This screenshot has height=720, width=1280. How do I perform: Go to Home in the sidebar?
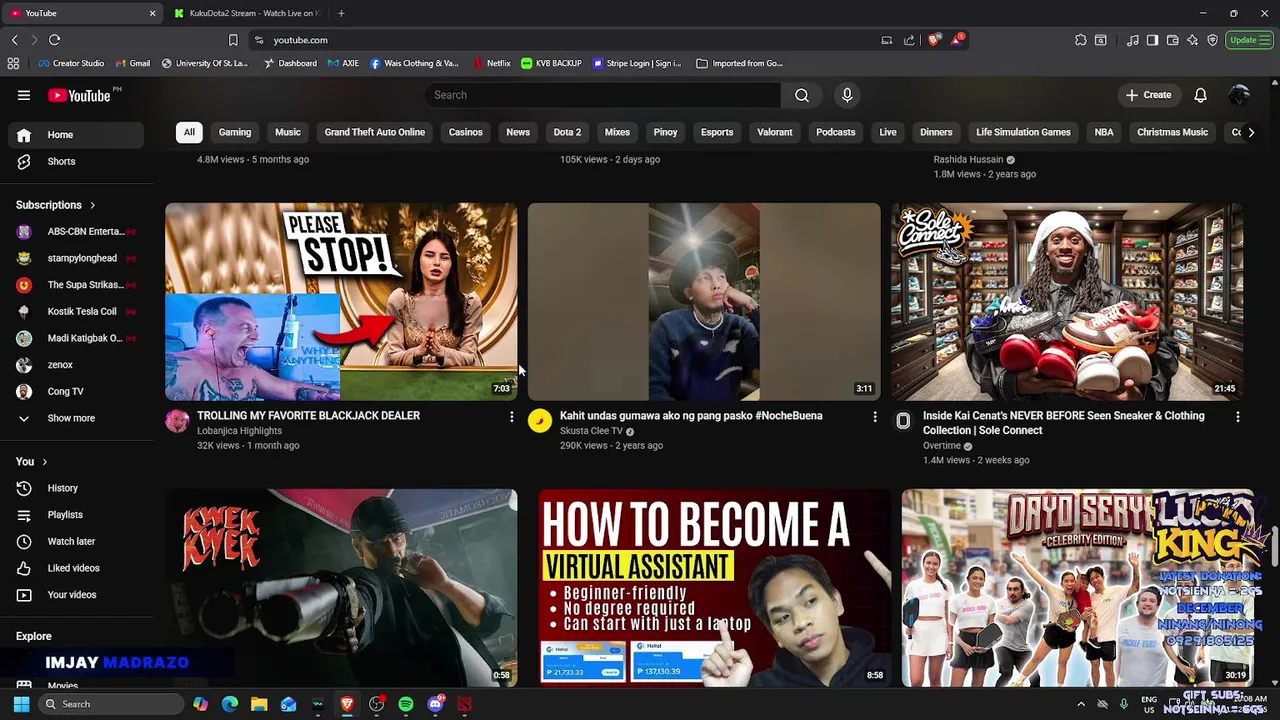[x=77, y=135]
